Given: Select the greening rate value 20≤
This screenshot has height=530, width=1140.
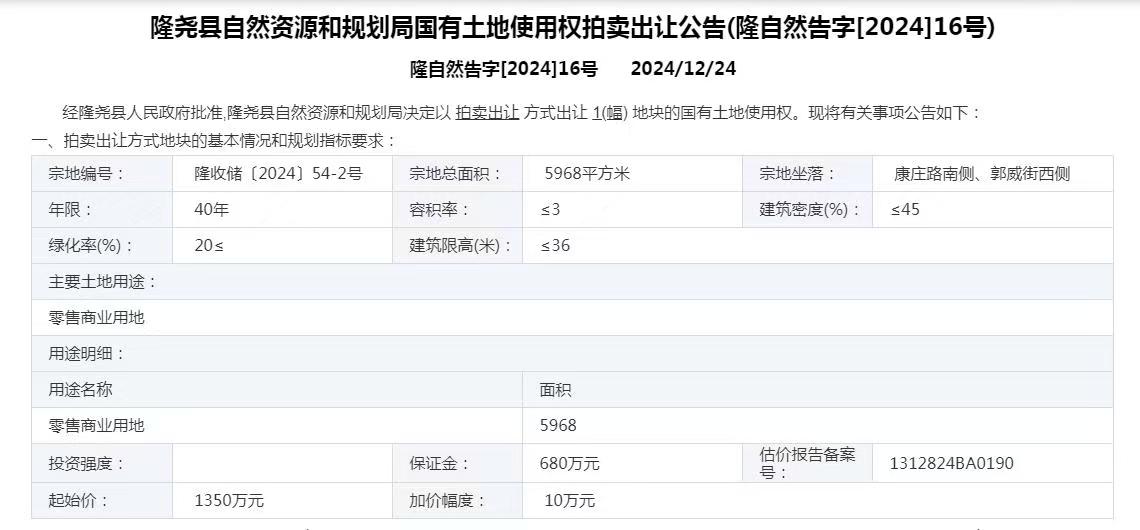Looking at the screenshot, I should pos(209,246).
